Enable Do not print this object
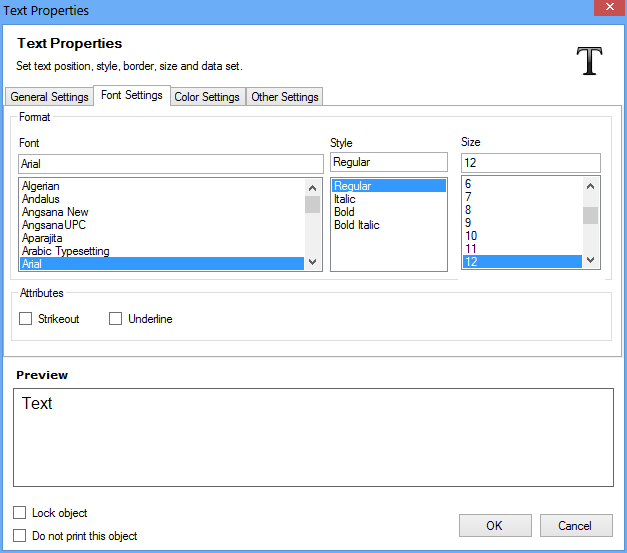The width and height of the screenshot is (627, 553). click(x=20, y=536)
